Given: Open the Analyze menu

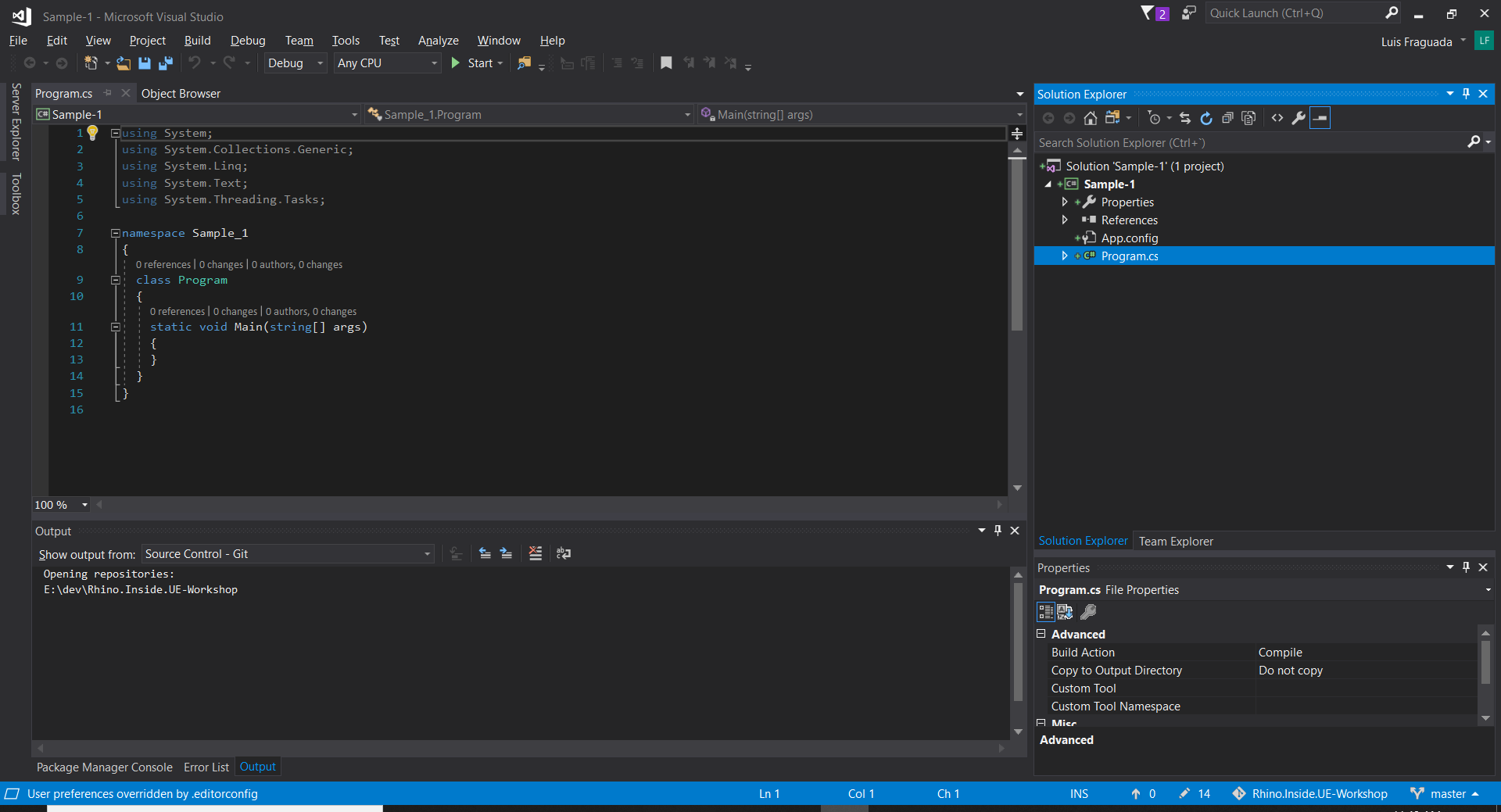Looking at the screenshot, I should (438, 41).
